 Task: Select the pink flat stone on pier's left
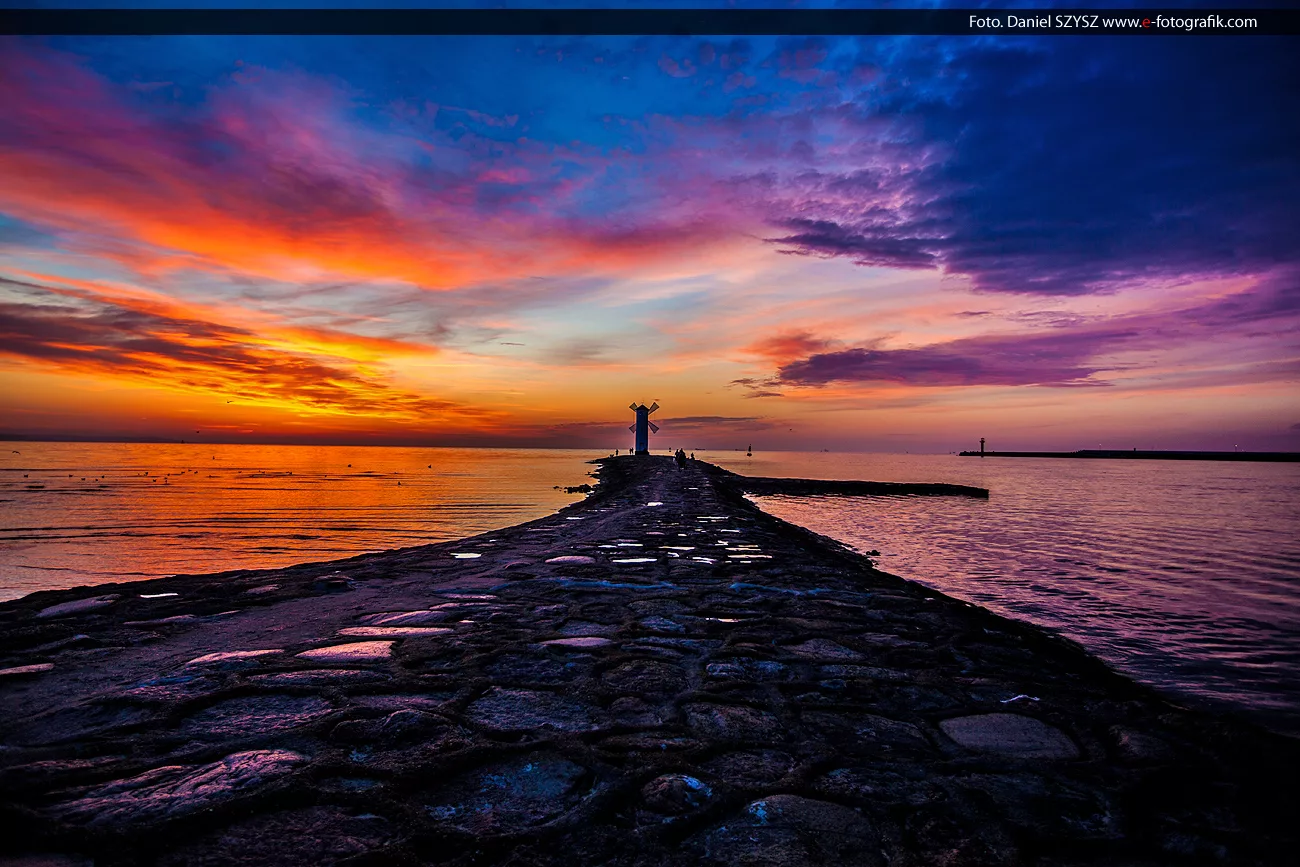(348, 651)
